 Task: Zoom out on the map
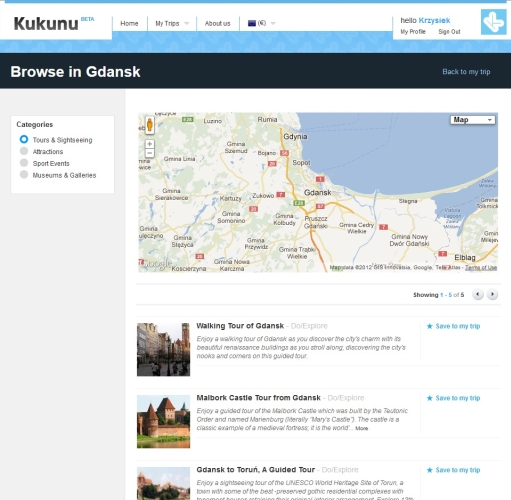[x=150, y=153]
